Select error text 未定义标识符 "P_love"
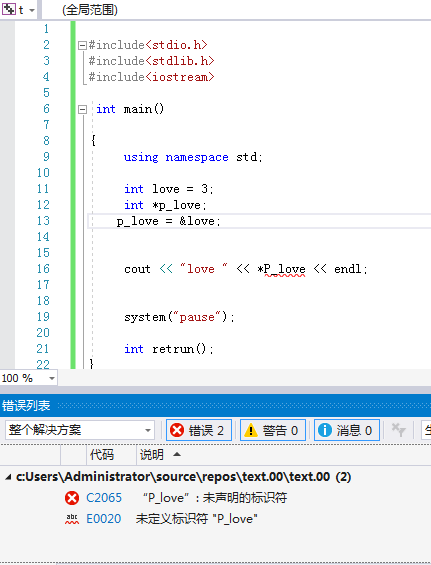Image resolution: width=431 pixels, height=565 pixels. 196,519
